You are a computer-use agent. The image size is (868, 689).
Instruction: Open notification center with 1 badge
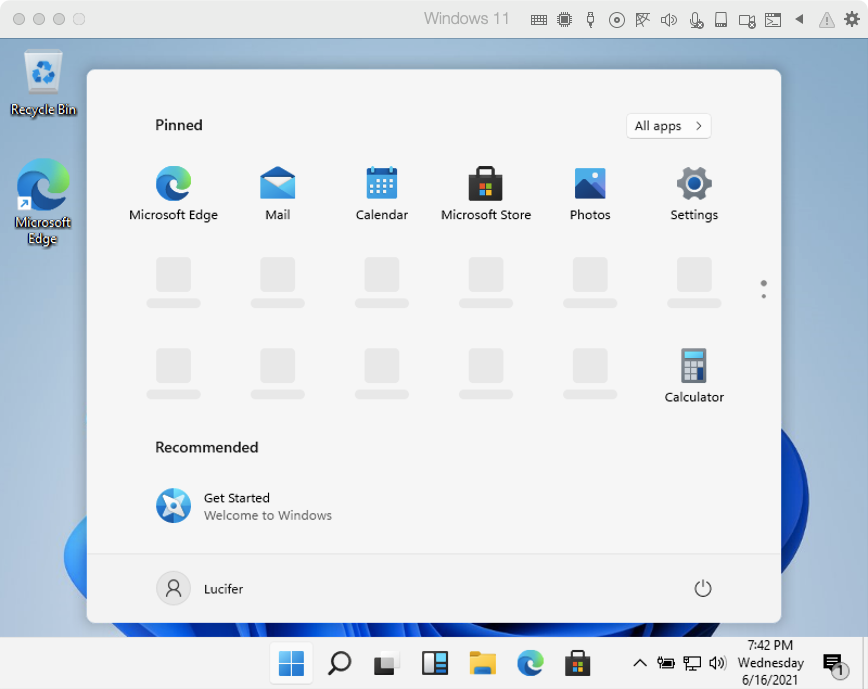click(835, 665)
